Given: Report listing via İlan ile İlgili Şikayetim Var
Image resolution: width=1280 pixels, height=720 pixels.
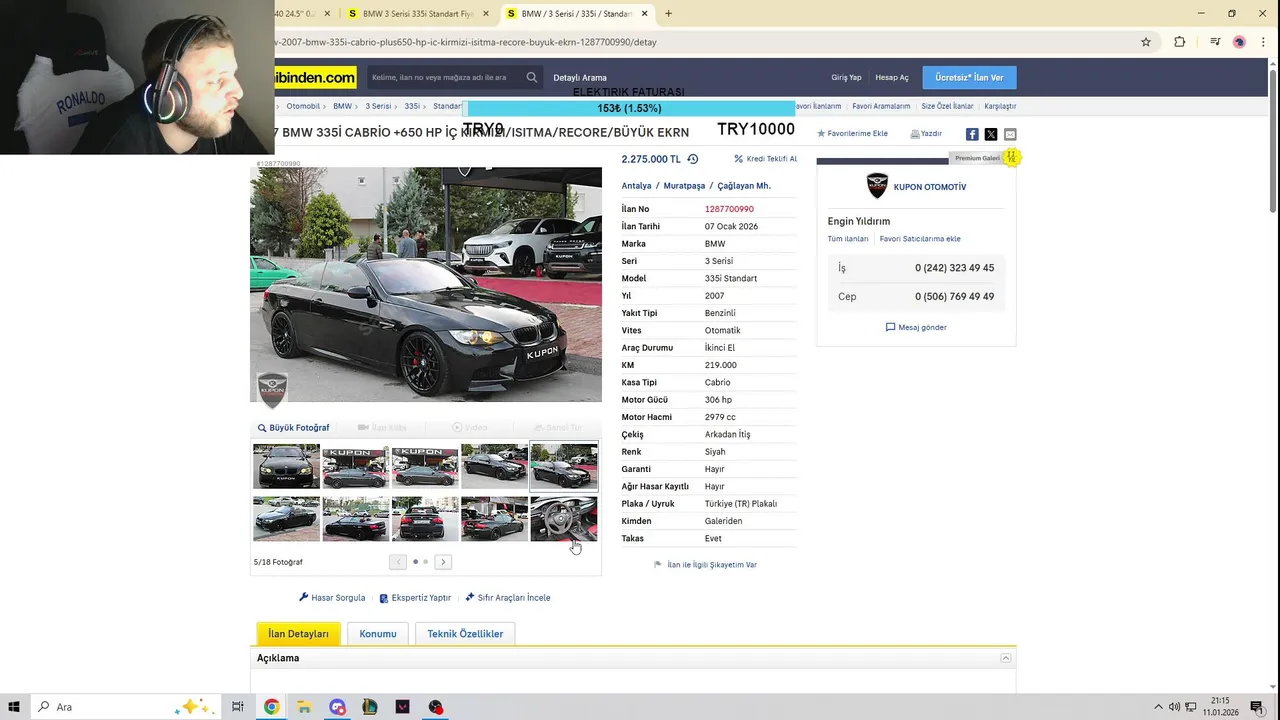Looking at the screenshot, I should point(705,564).
